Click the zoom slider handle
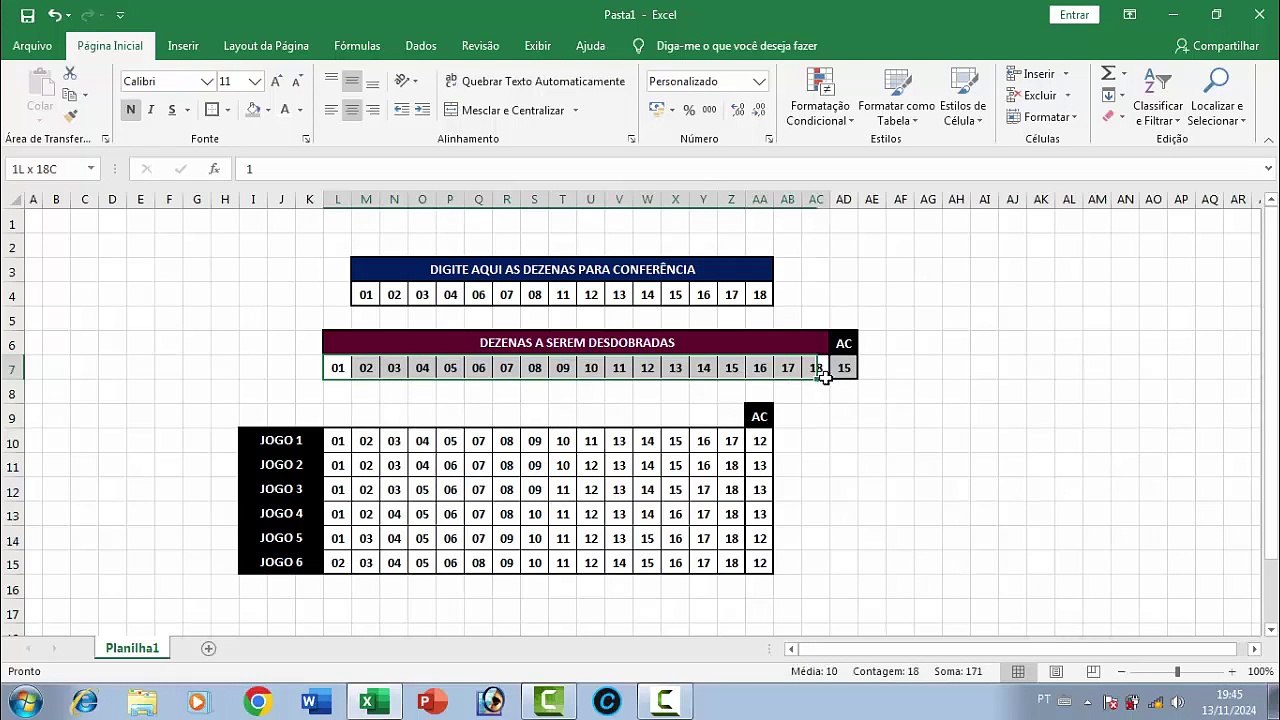The image size is (1280, 720). pyautogui.click(x=1177, y=672)
